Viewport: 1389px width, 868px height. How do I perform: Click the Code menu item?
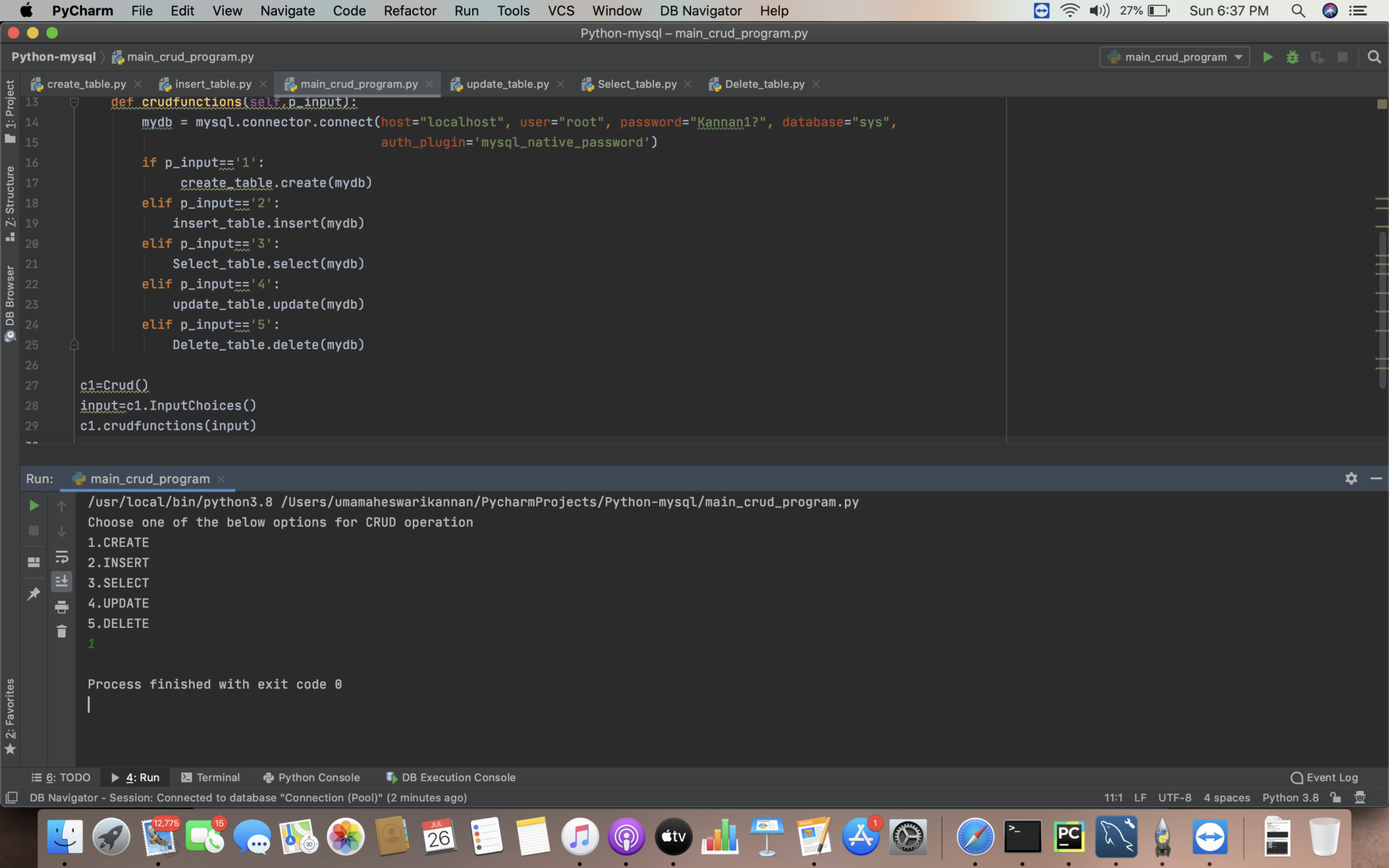[x=349, y=10]
